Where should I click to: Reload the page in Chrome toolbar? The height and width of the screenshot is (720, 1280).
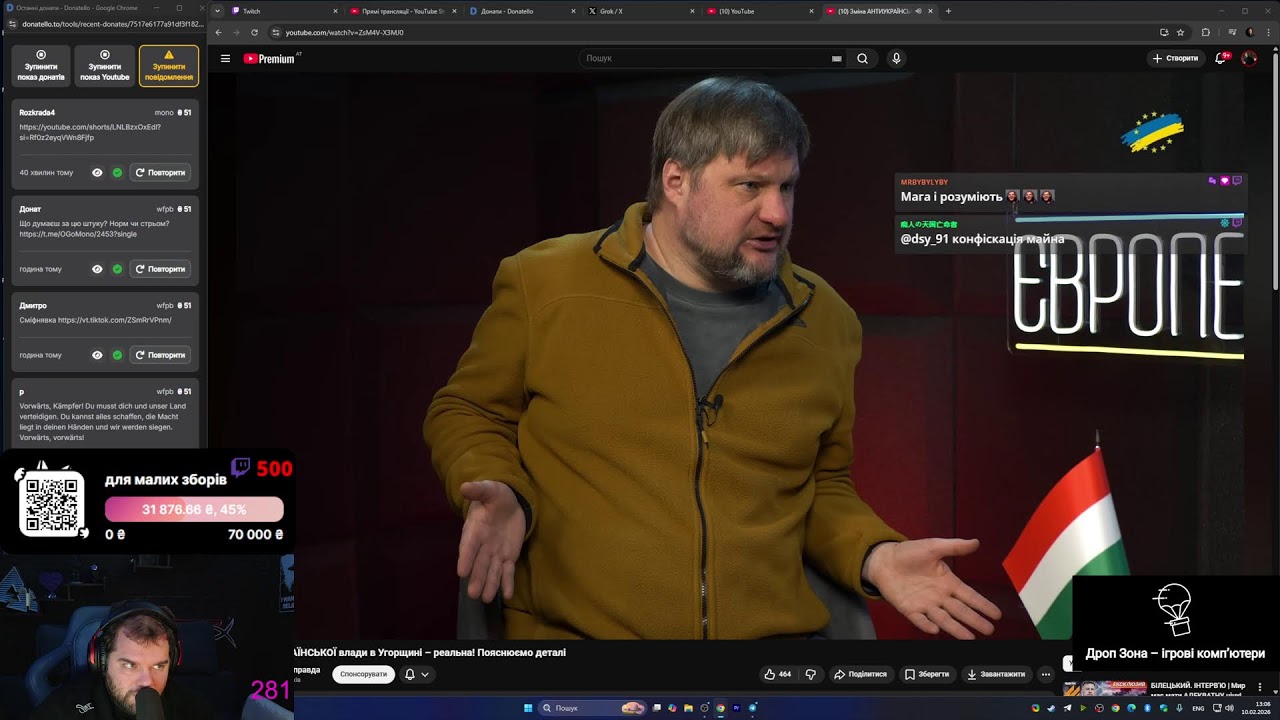pos(254,32)
